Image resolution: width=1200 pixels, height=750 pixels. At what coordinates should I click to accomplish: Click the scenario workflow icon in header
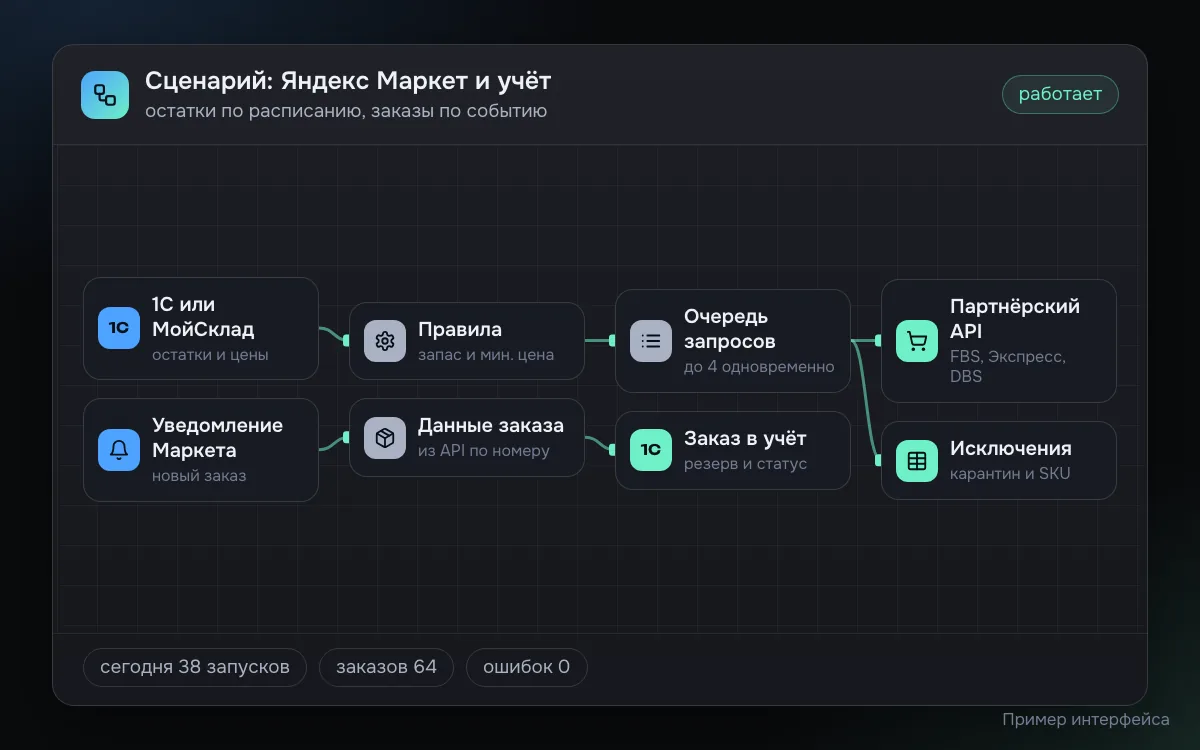pos(105,95)
